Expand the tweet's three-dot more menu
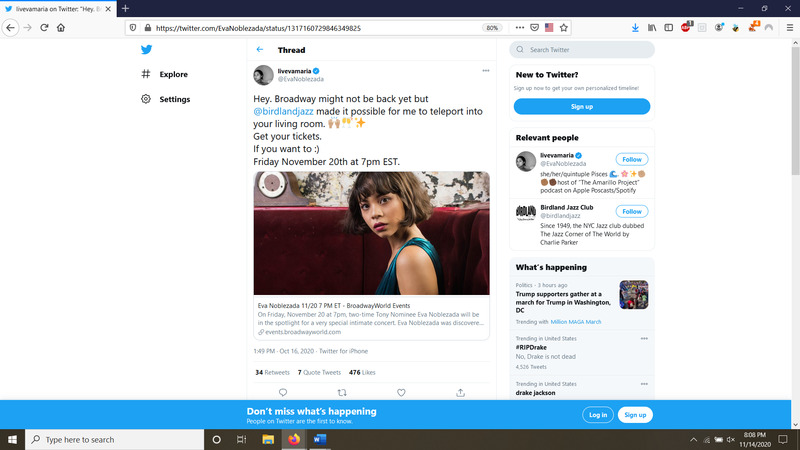The width and height of the screenshot is (800, 450). (486, 71)
